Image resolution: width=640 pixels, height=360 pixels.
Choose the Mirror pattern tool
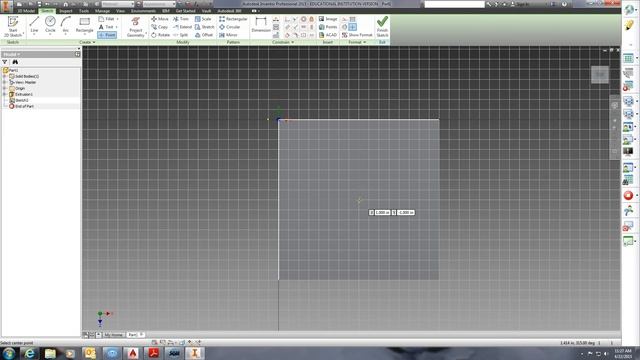228,35
